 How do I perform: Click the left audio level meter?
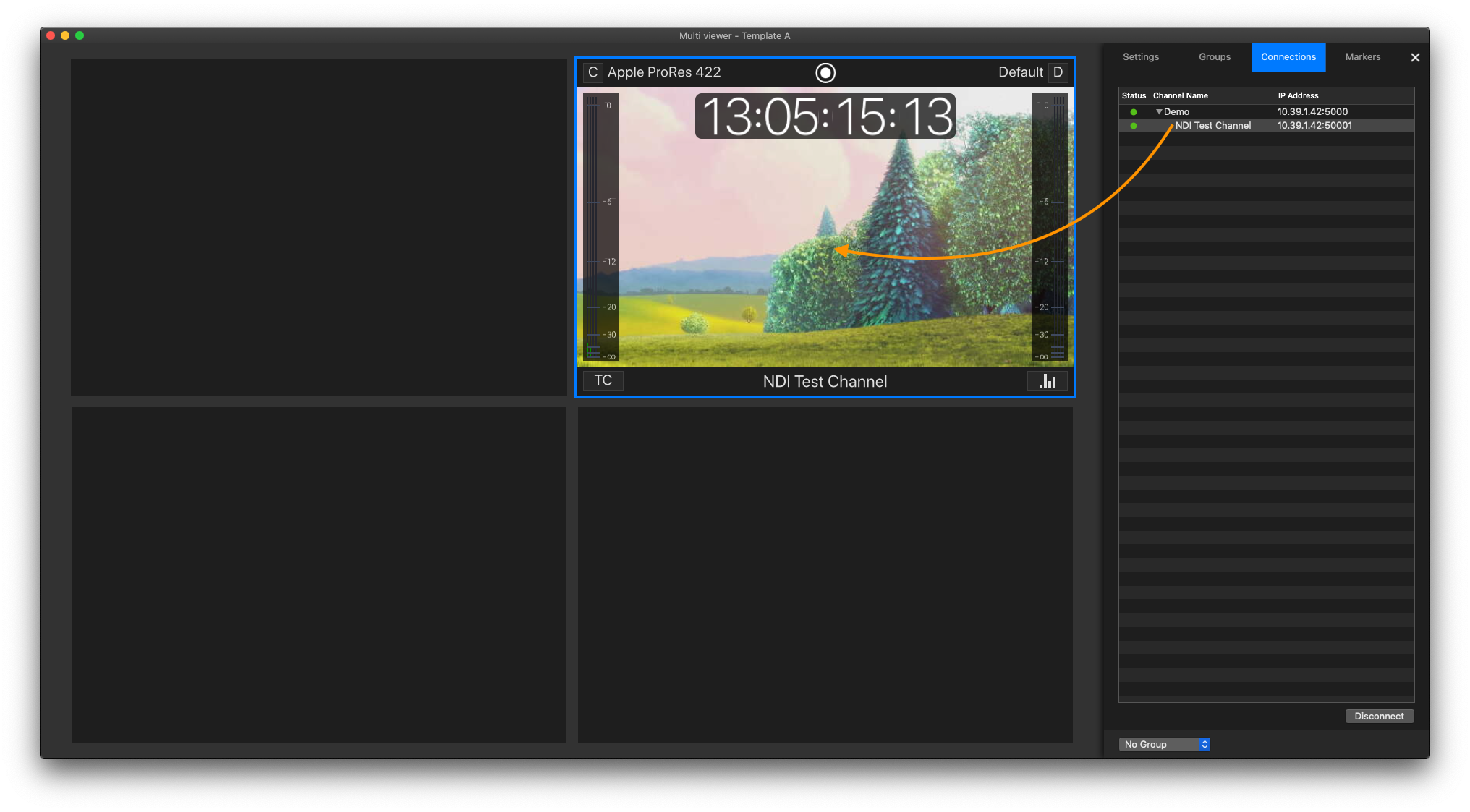coord(601,227)
